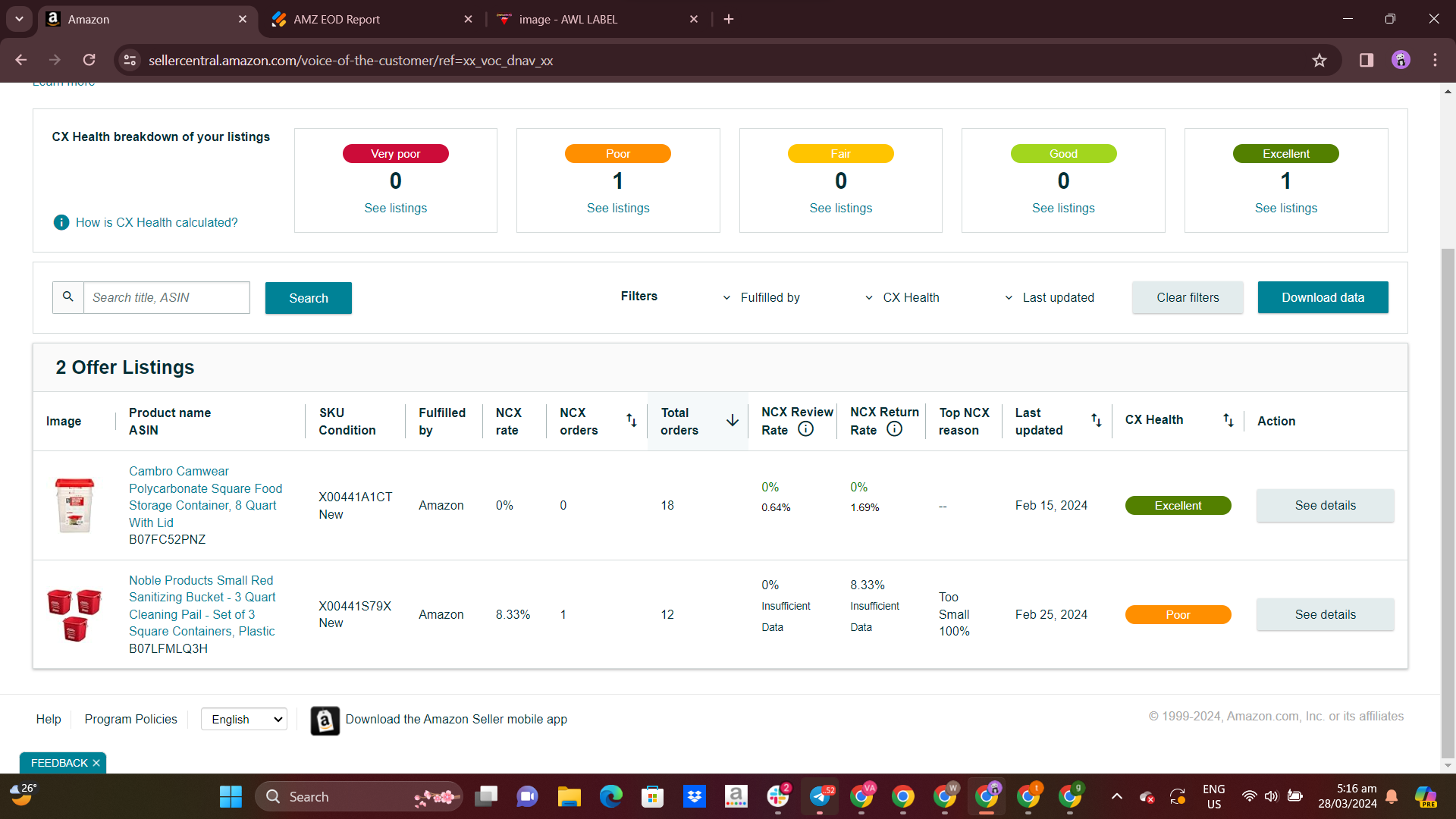Click the NCX Review Rate info icon

(806, 429)
